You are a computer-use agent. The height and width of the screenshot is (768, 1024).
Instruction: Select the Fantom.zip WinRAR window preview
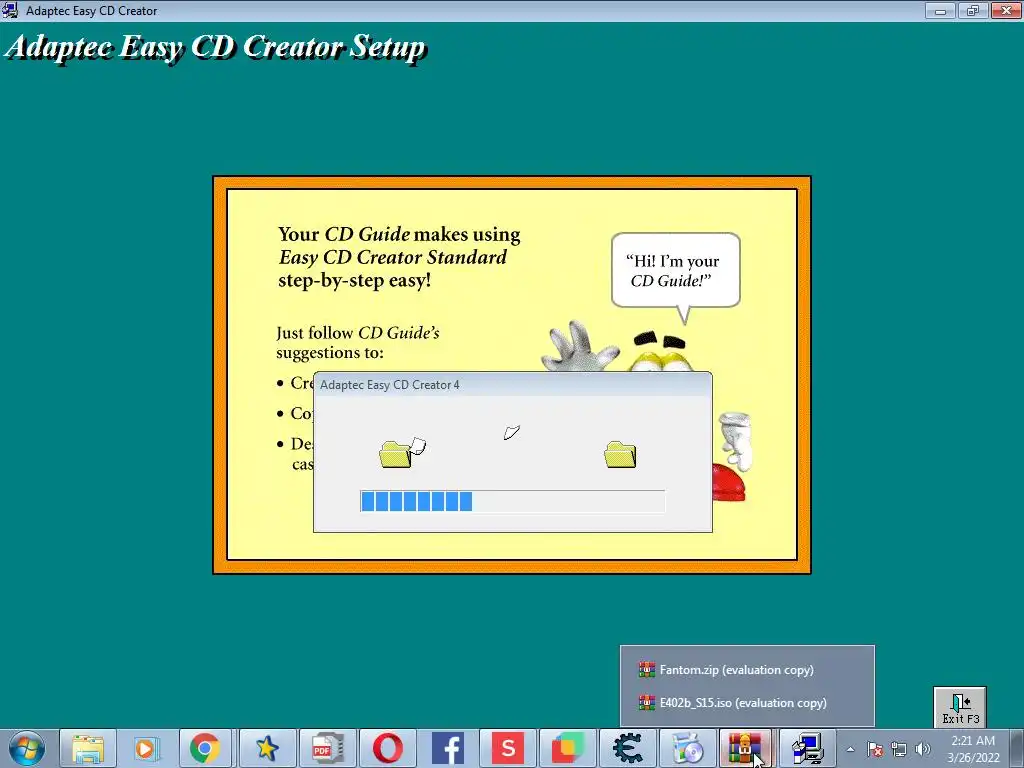coord(746,669)
